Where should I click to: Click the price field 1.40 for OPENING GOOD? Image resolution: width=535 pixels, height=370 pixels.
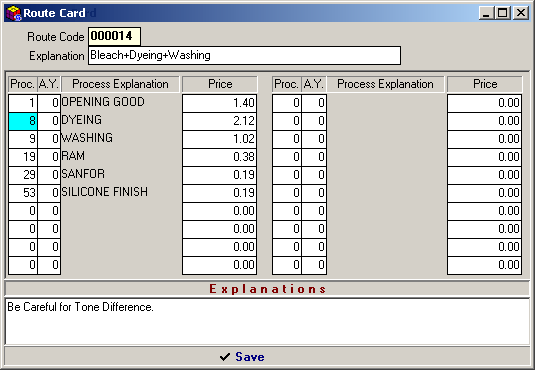pyautogui.click(x=219, y=103)
